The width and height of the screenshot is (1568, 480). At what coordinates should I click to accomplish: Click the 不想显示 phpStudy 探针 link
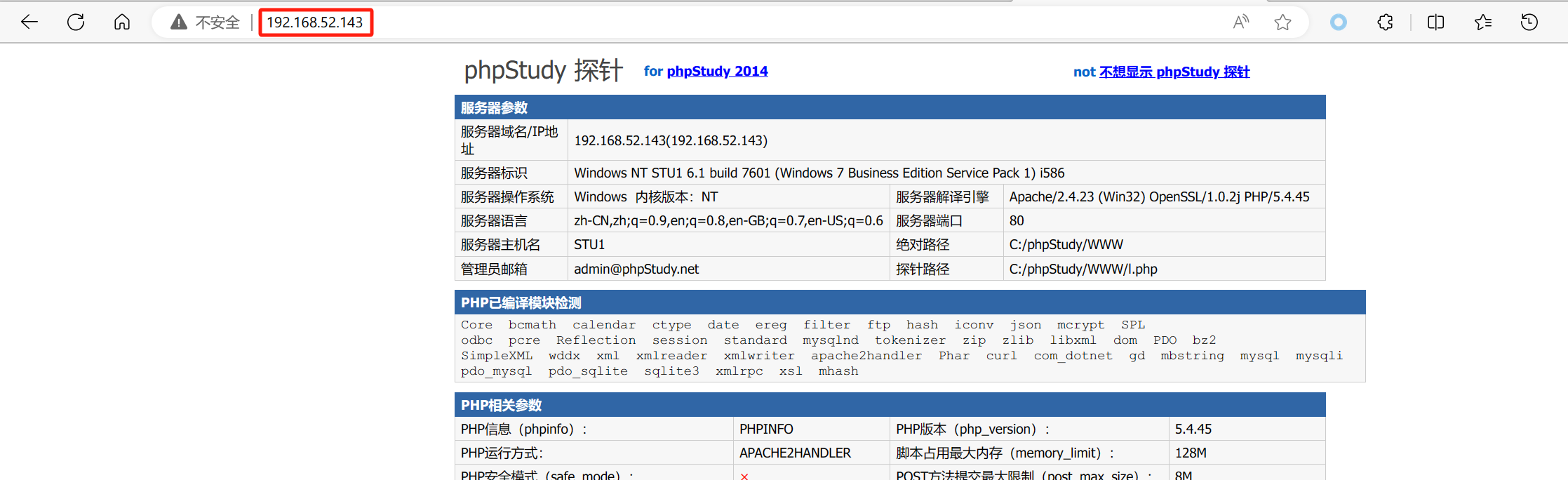point(1174,72)
